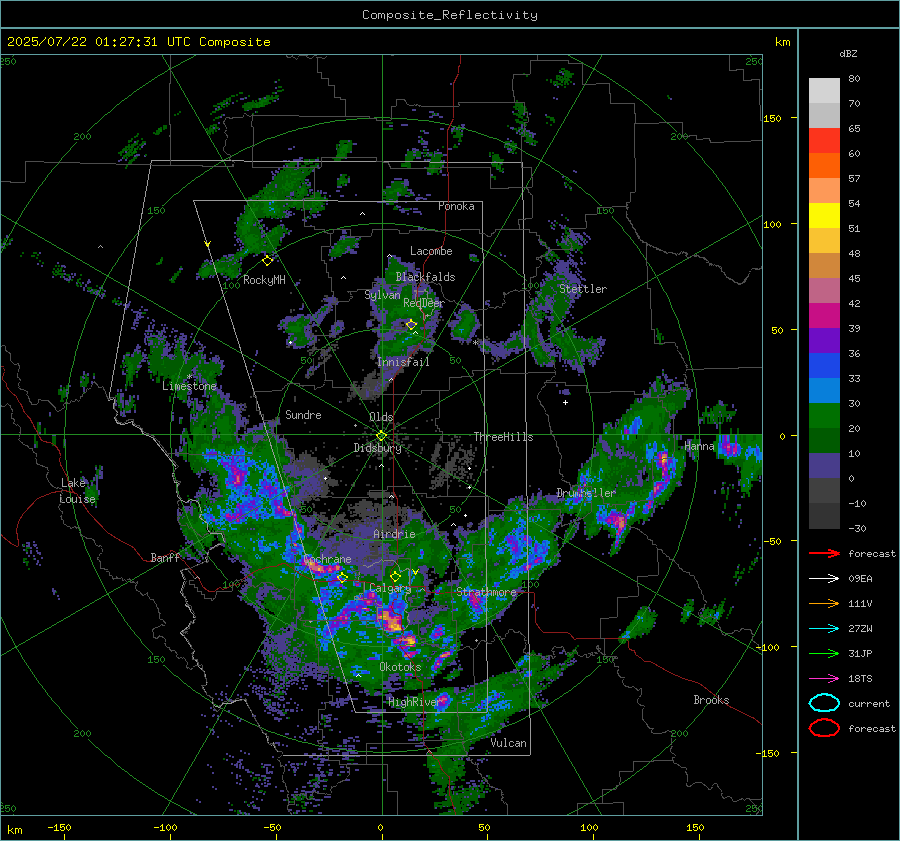Viewport: 900px width, 841px height.
Task: Click the Vulcan city label
Action: [x=508, y=743]
